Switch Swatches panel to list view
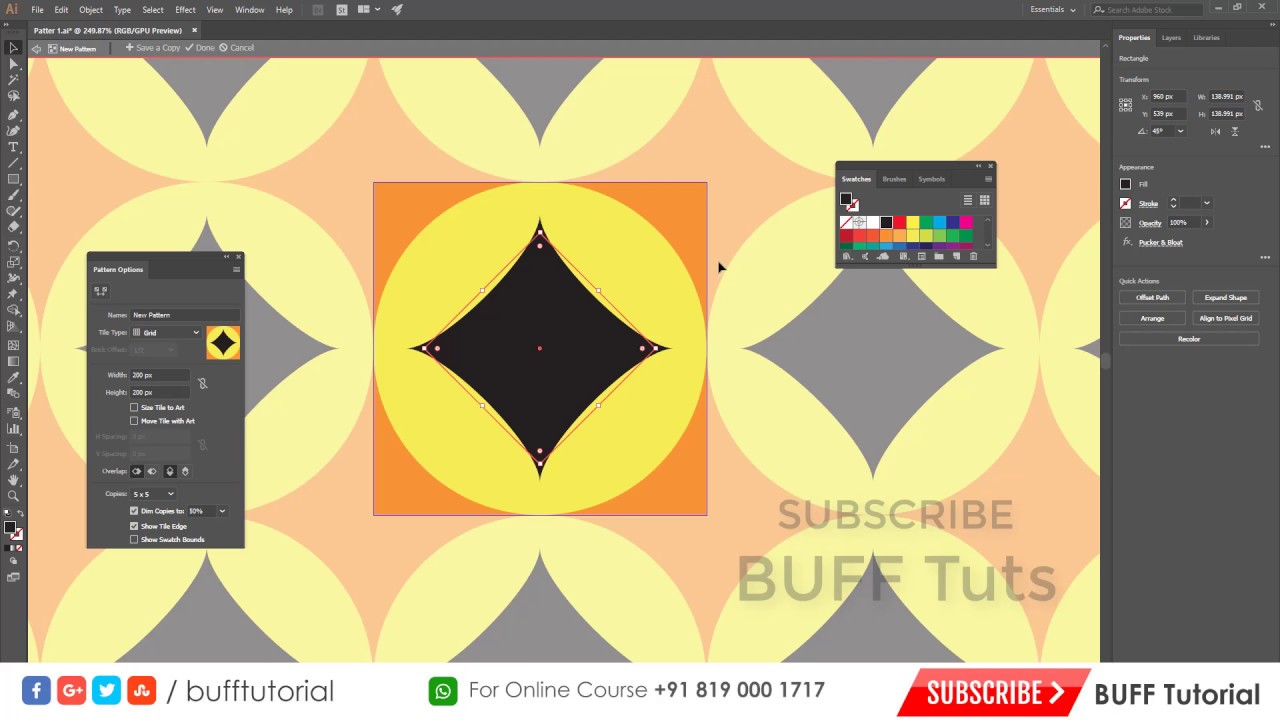Viewport: 1280px width, 720px height. [967, 200]
